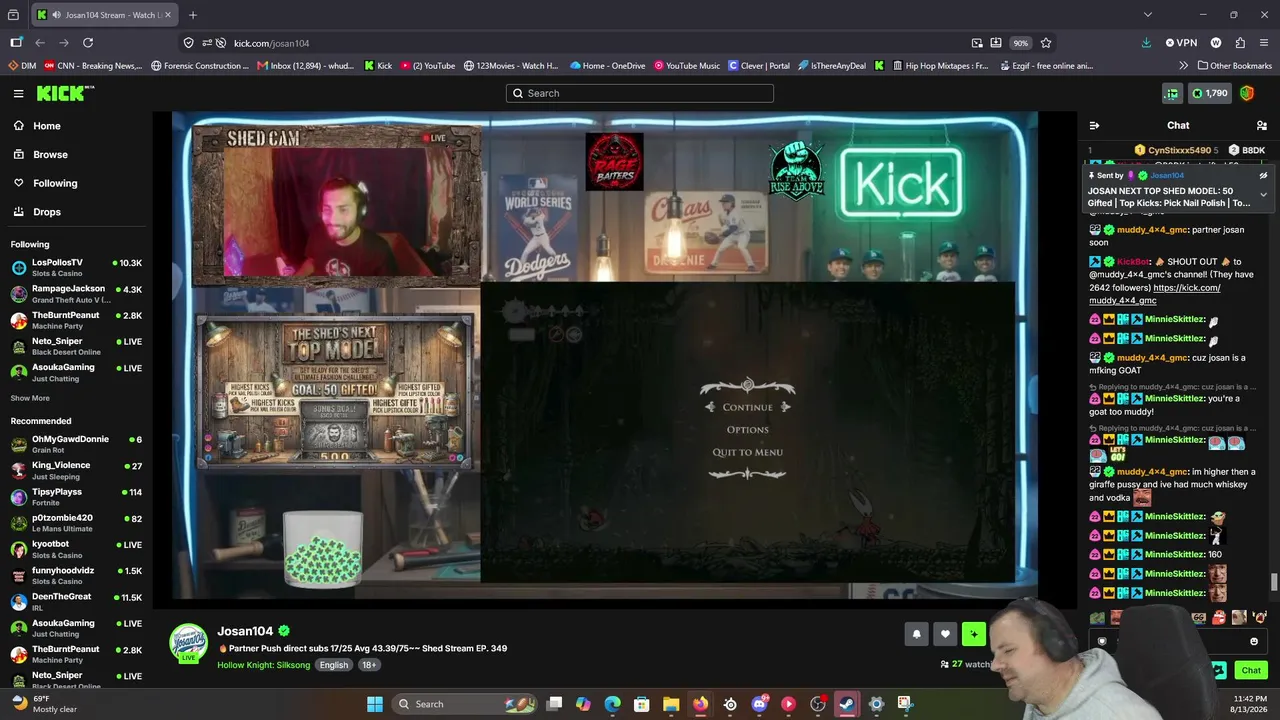Screen dimensions: 1280x720
Task: Reset the 90% zoom level
Action: click(x=1020, y=43)
